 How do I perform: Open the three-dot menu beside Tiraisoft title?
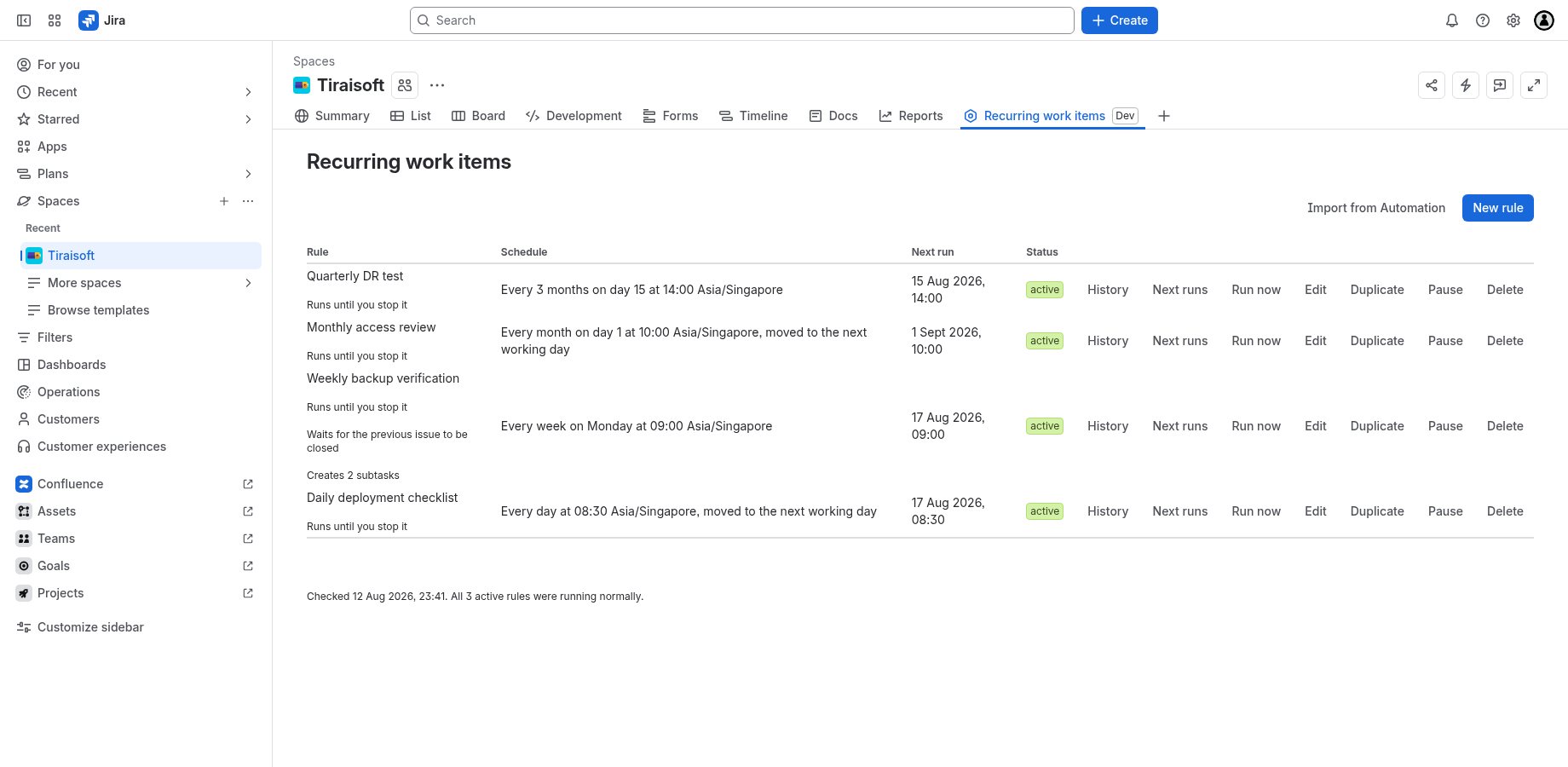point(437,85)
